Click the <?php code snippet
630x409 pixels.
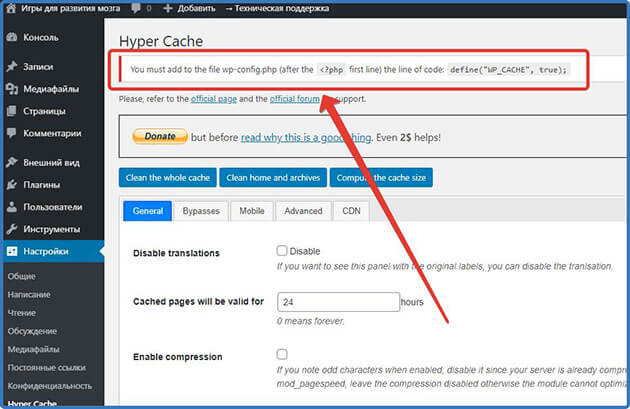[x=331, y=70]
